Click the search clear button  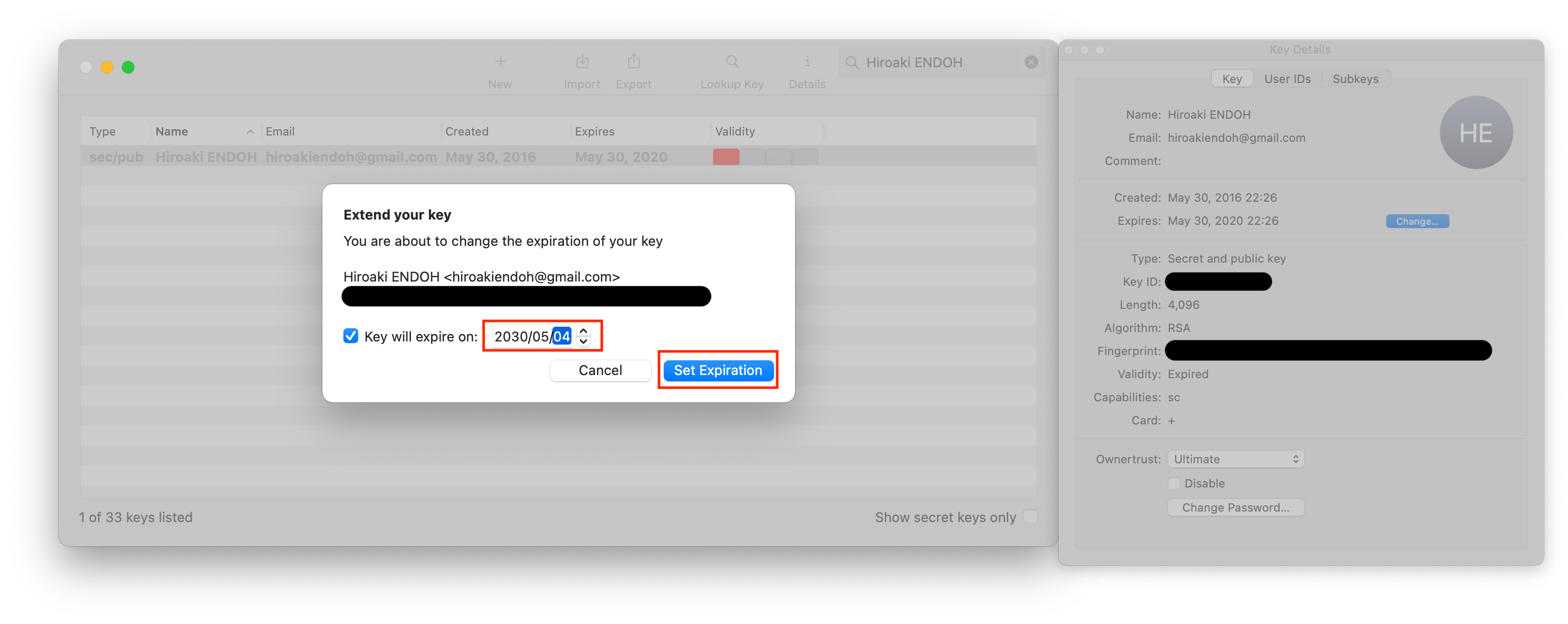click(x=1031, y=62)
